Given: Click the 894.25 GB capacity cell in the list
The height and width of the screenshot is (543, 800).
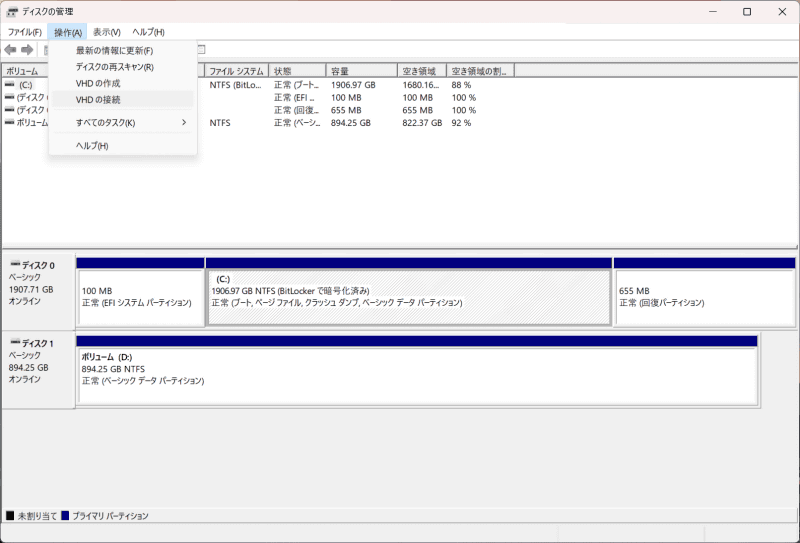Looking at the screenshot, I should pyautogui.click(x=351, y=123).
